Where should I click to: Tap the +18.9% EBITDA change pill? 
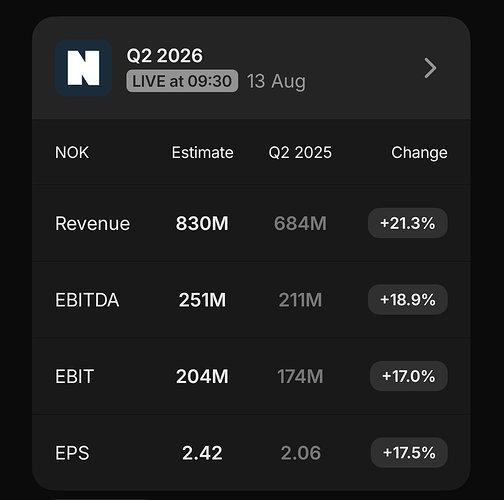[x=408, y=299]
